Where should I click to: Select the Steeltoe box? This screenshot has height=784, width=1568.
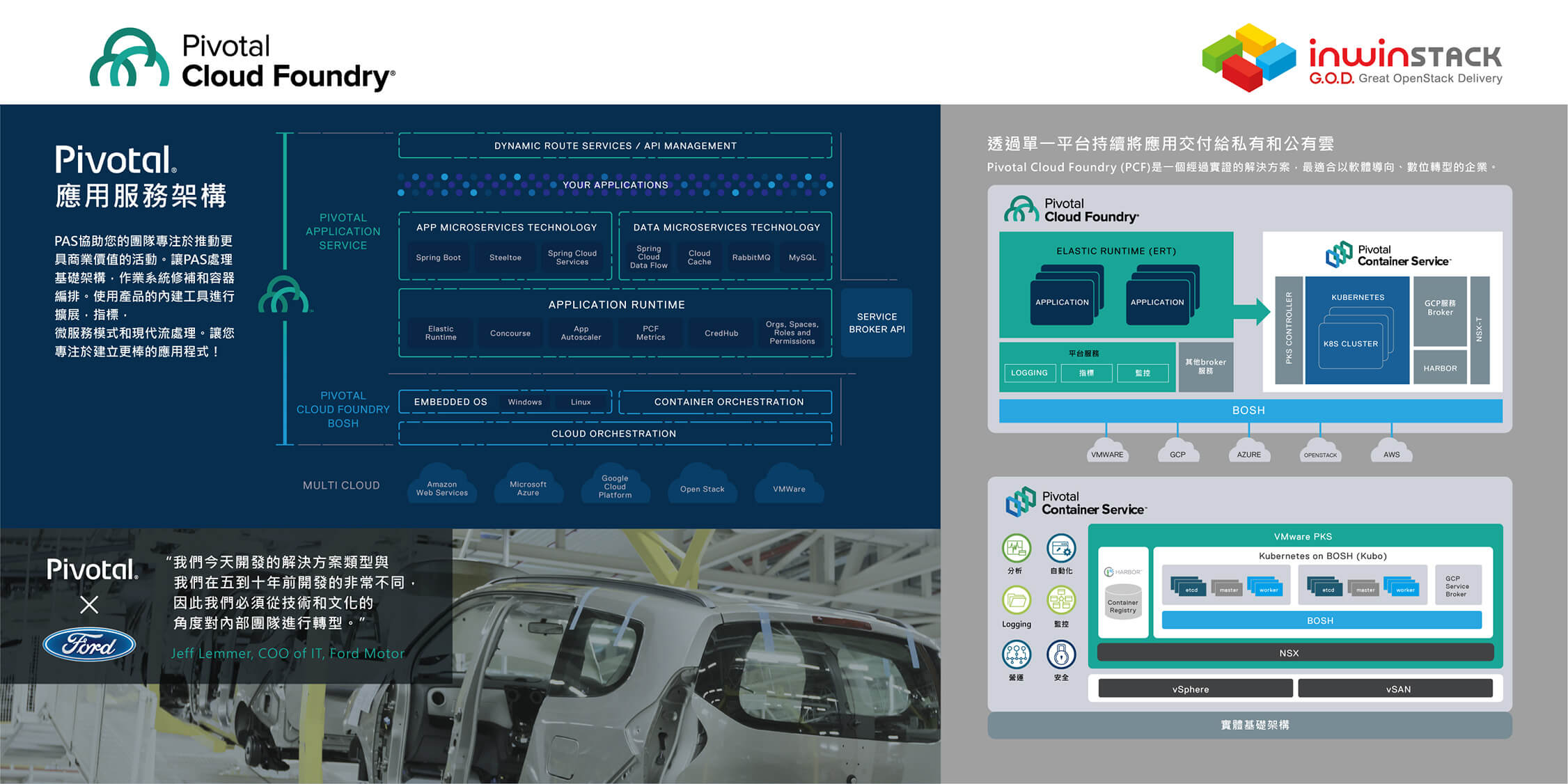point(505,258)
